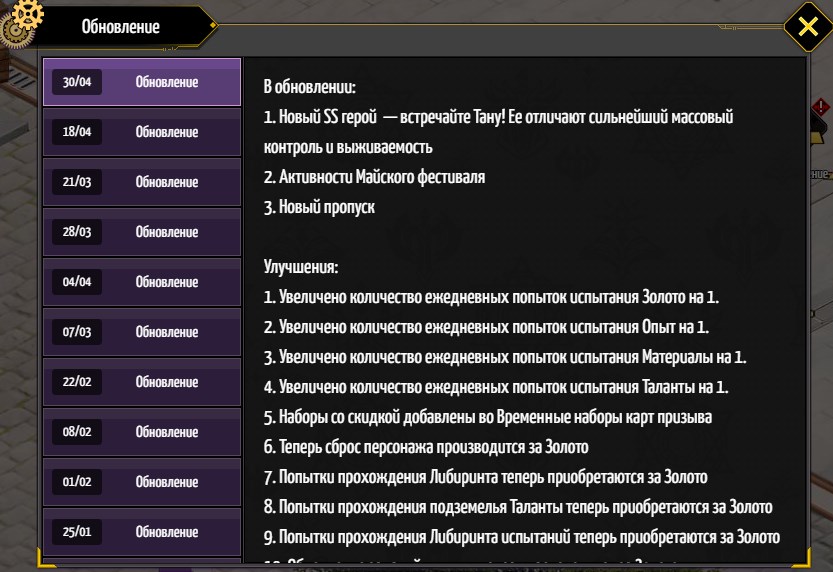This screenshot has width=833, height=572.
Task: Click the Обновление window title banner
Action: [120, 27]
